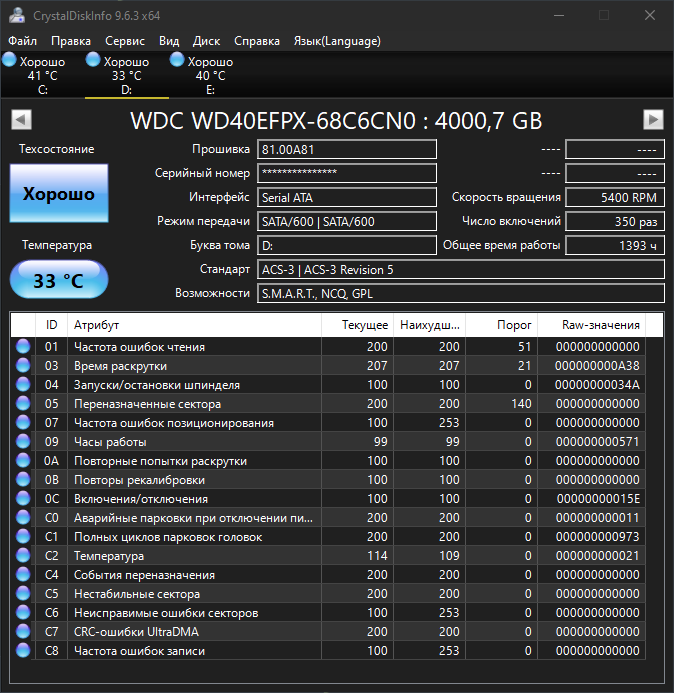Click status orb for attribute C4 reallocation events
The width and height of the screenshot is (674, 693).
pyautogui.click(x=23, y=575)
